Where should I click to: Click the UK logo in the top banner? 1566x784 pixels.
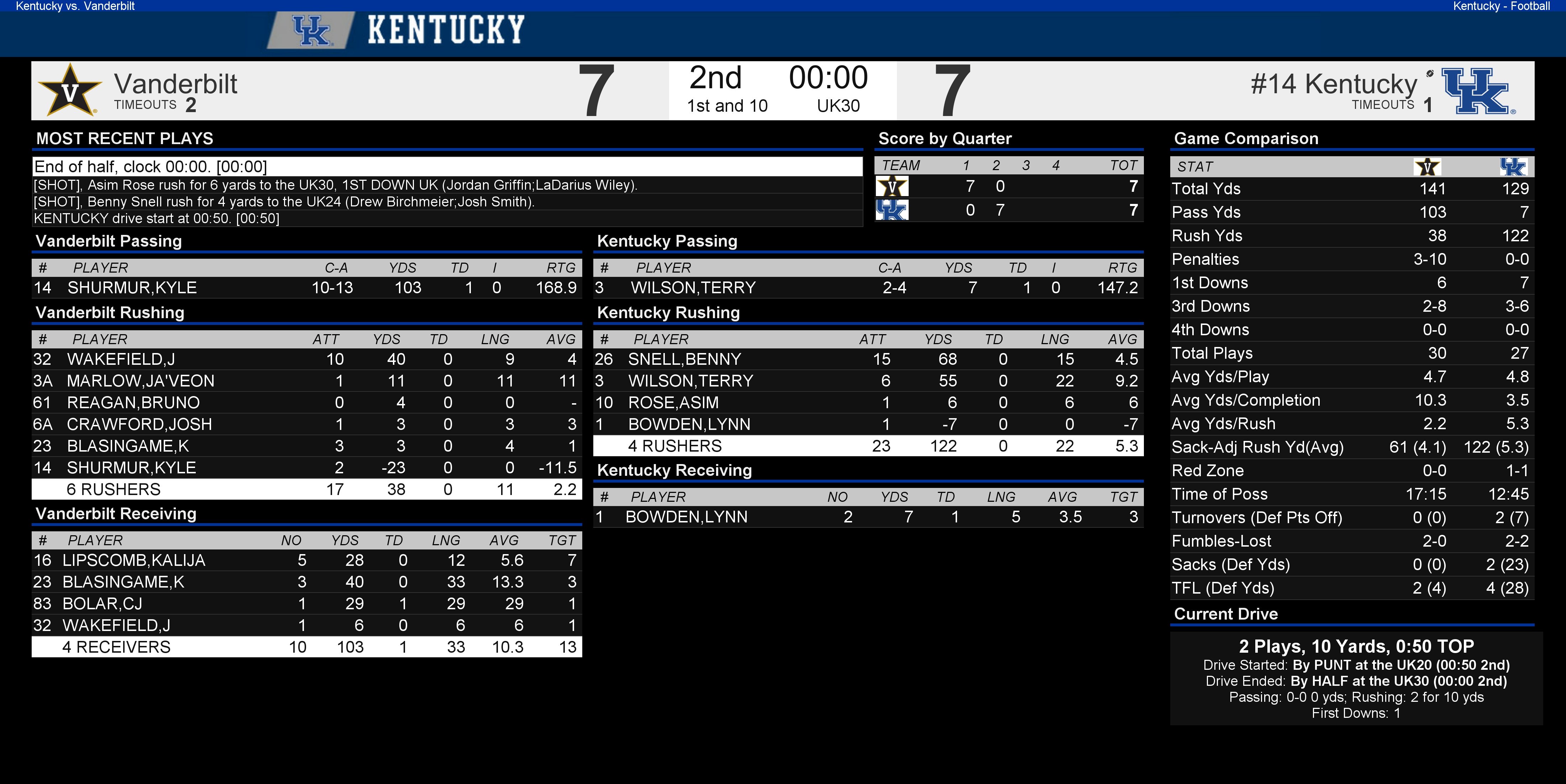pos(311,30)
